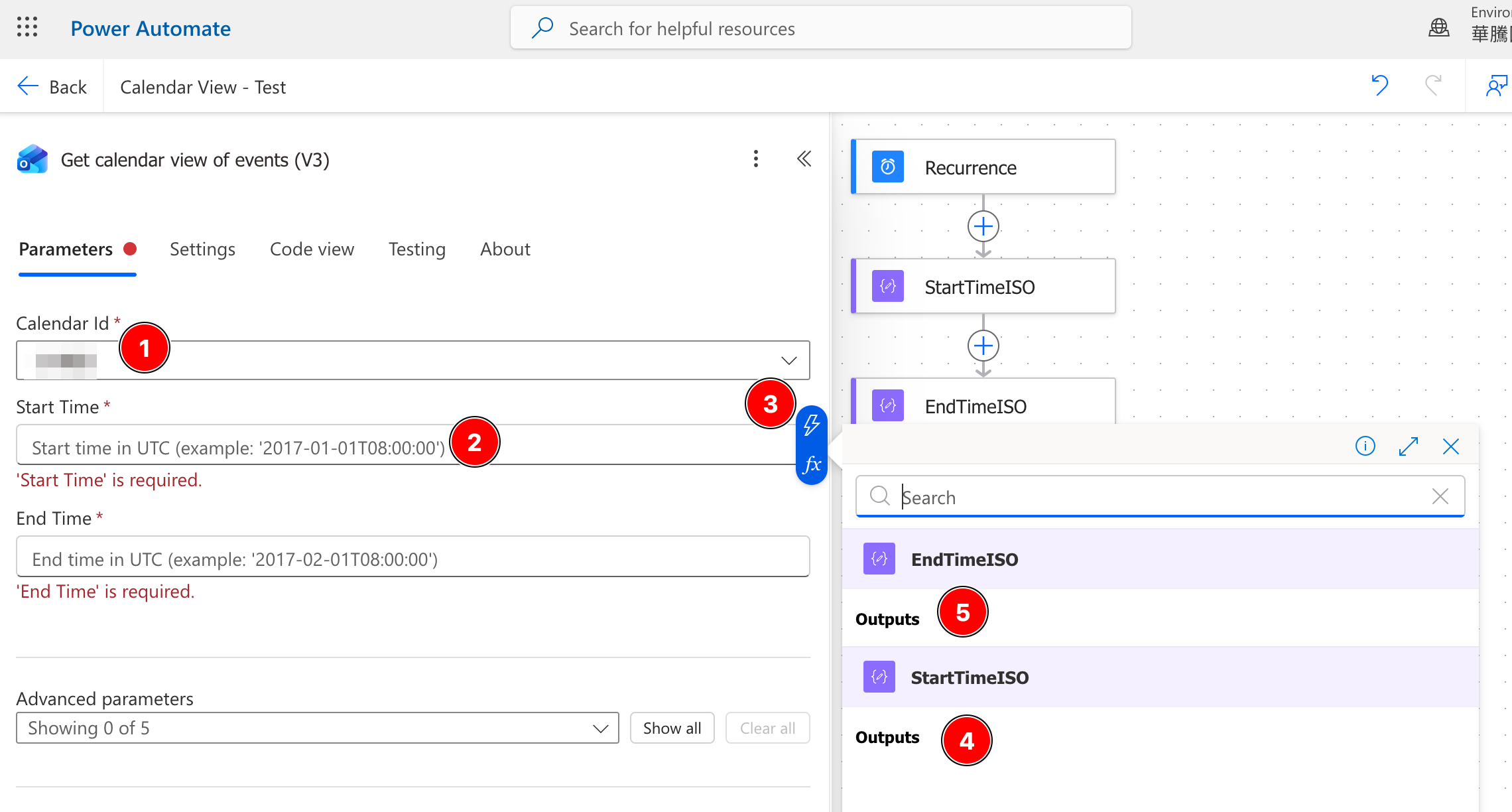Open the flow checker person icon
This screenshot has width=1512, height=812.
pos(1497,86)
